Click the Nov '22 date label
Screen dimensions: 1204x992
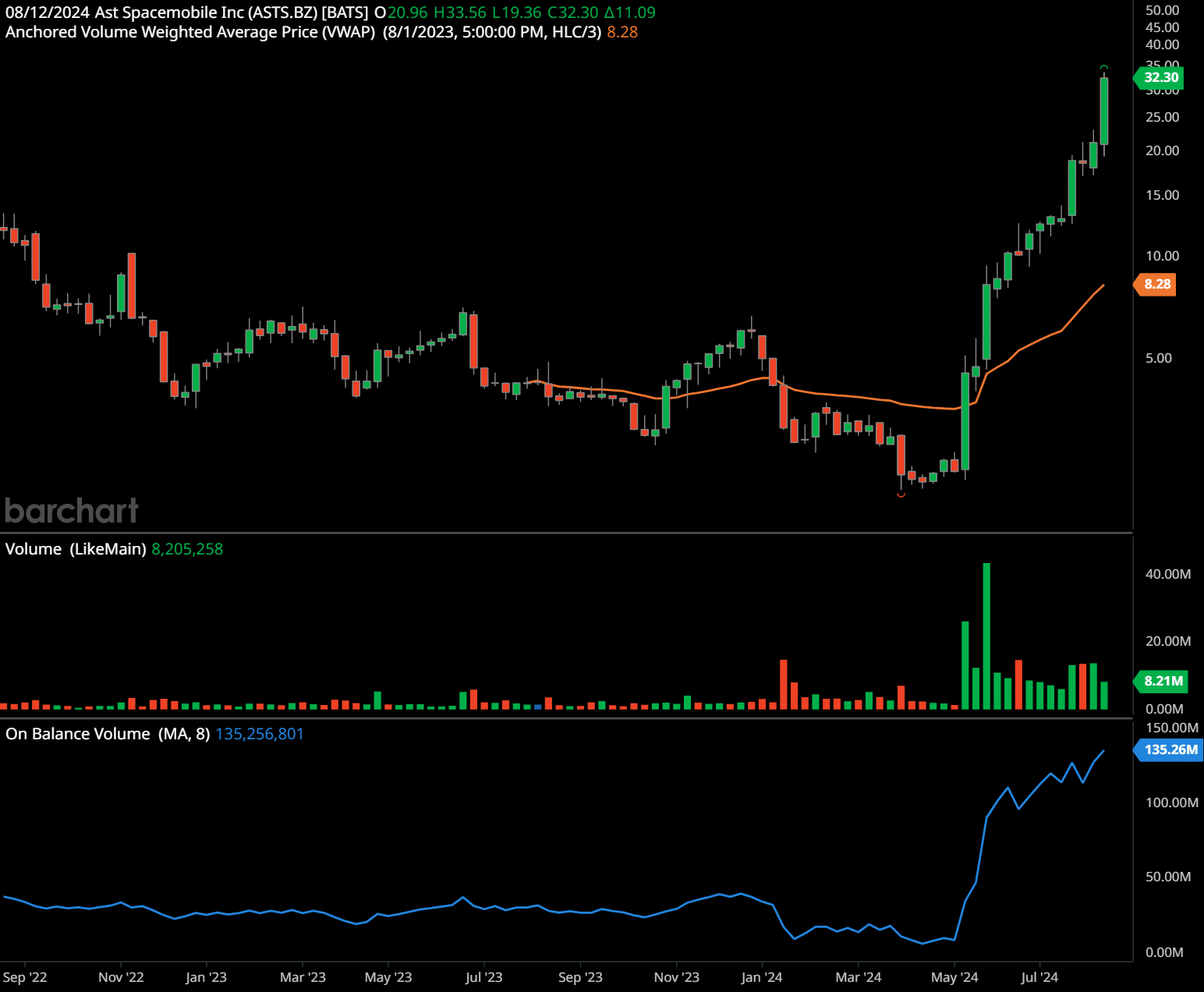pos(121,977)
